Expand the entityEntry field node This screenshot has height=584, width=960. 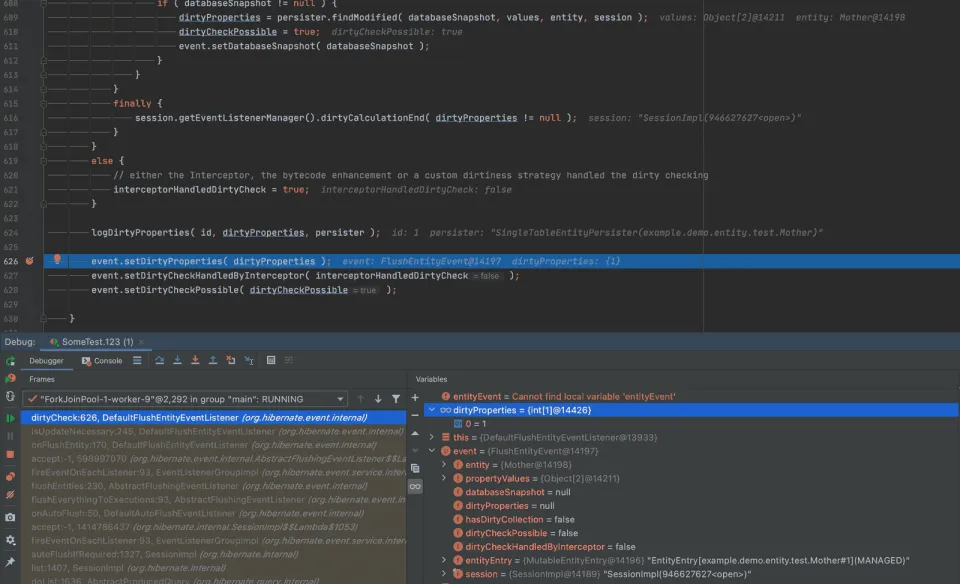click(x=444, y=561)
